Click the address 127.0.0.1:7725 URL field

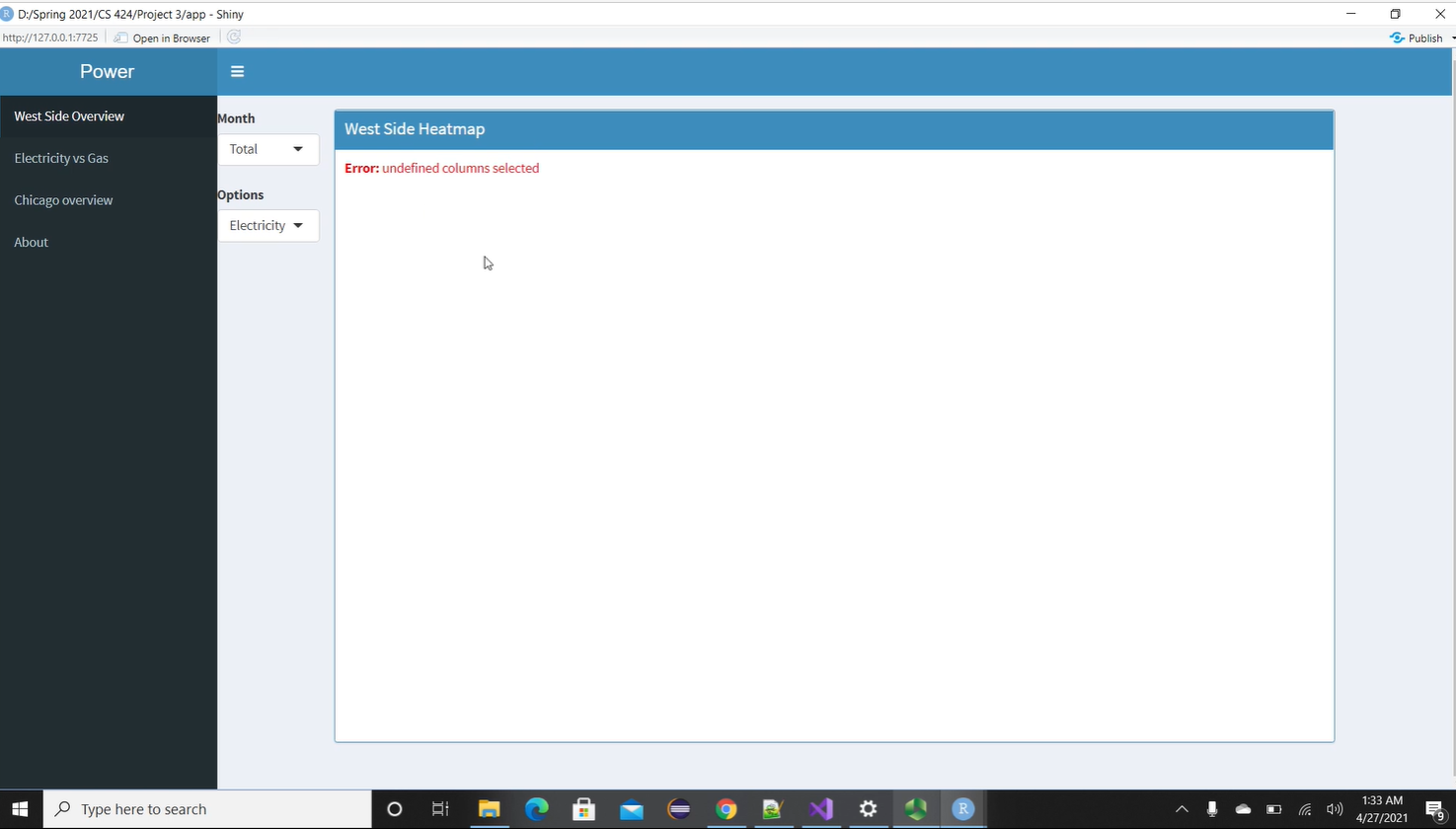point(50,38)
